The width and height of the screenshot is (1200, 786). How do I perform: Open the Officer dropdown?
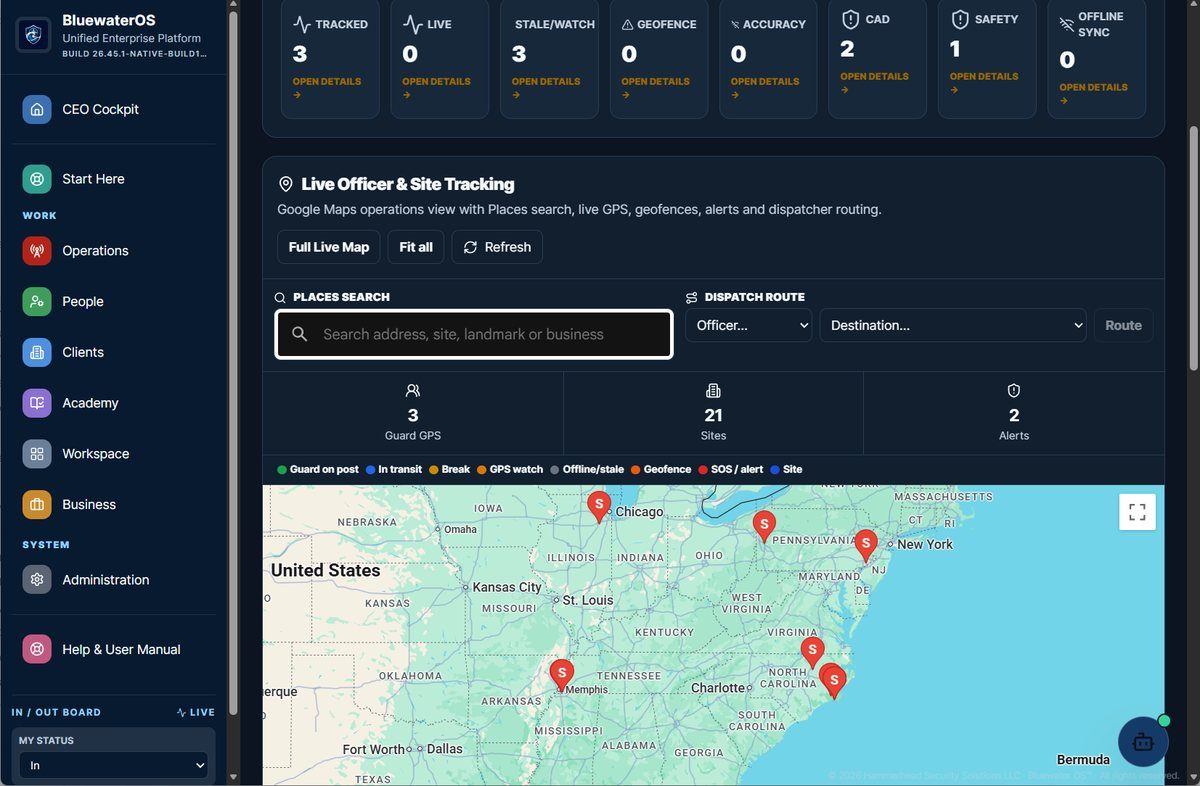click(x=748, y=325)
